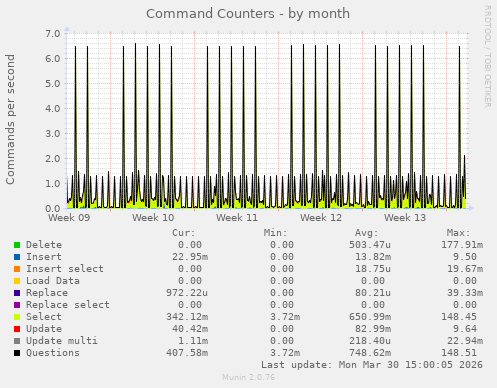Click the yellow Load Data legend swatch
The height and width of the screenshot is (388, 497).
(x=17, y=281)
